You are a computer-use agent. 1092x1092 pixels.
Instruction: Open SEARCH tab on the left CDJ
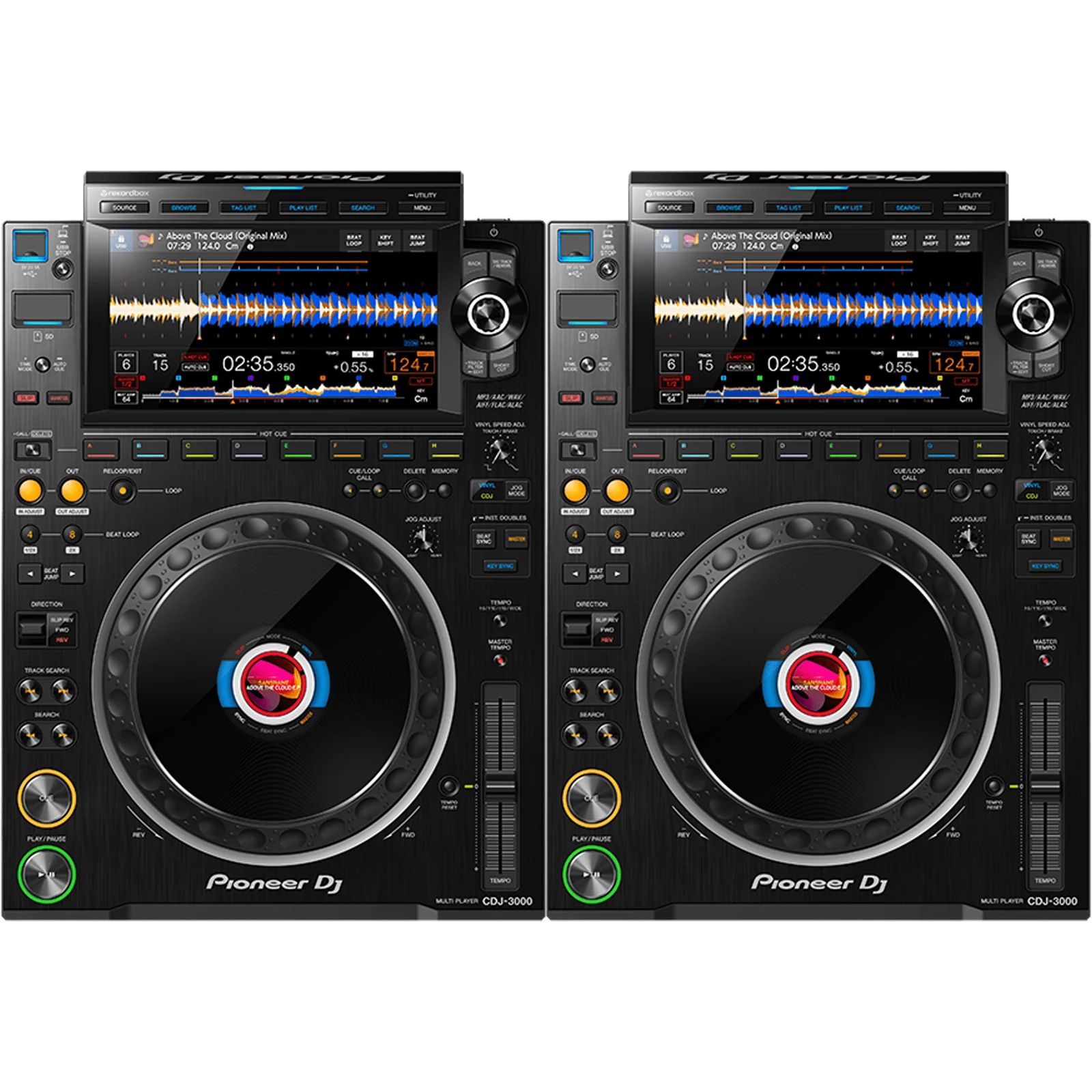tap(362, 207)
